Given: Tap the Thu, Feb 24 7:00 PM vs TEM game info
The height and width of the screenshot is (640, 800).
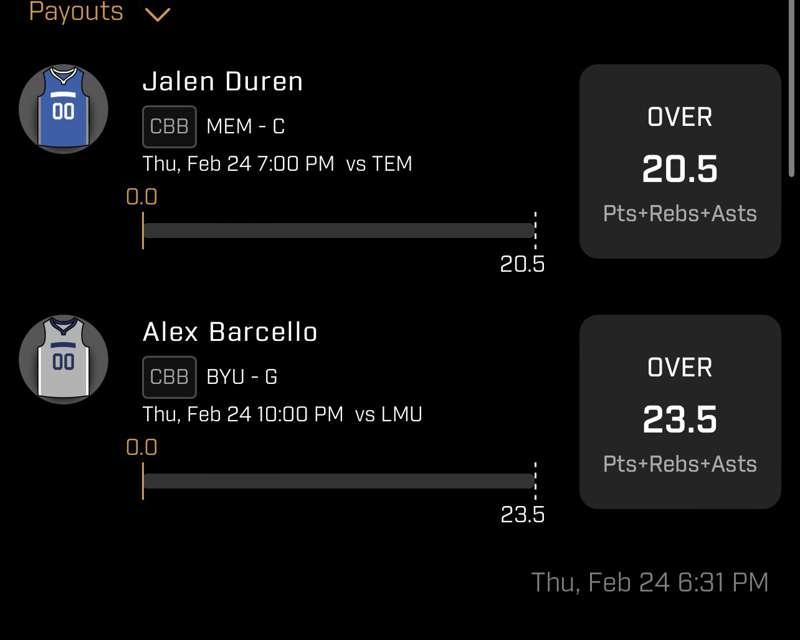Looking at the screenshot, I should 277,164.
